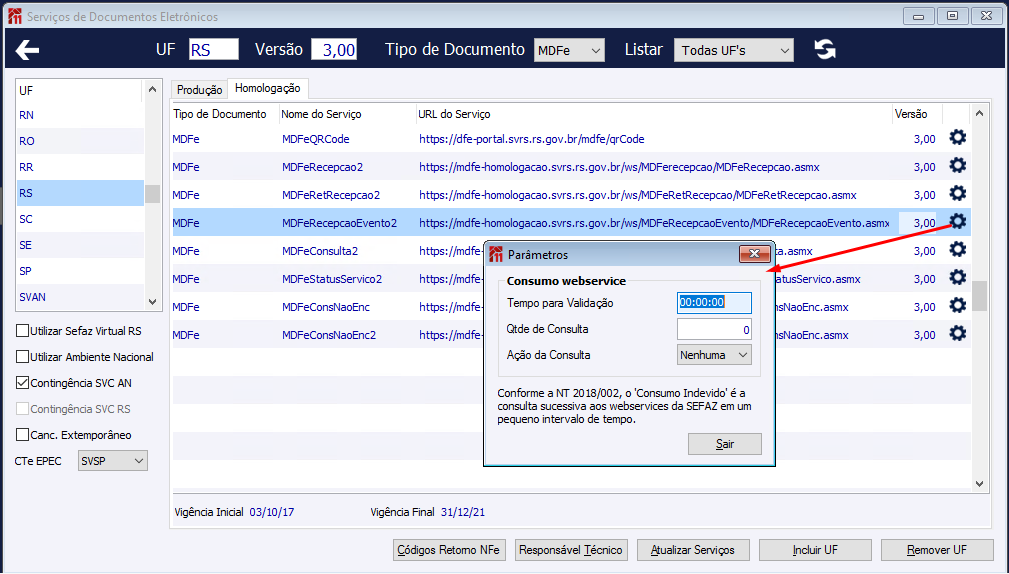The height and width of the screenshot is (574, 1009).
Task: Click MDFeRecepcao2 service name
Action: (x=322, y=167)
